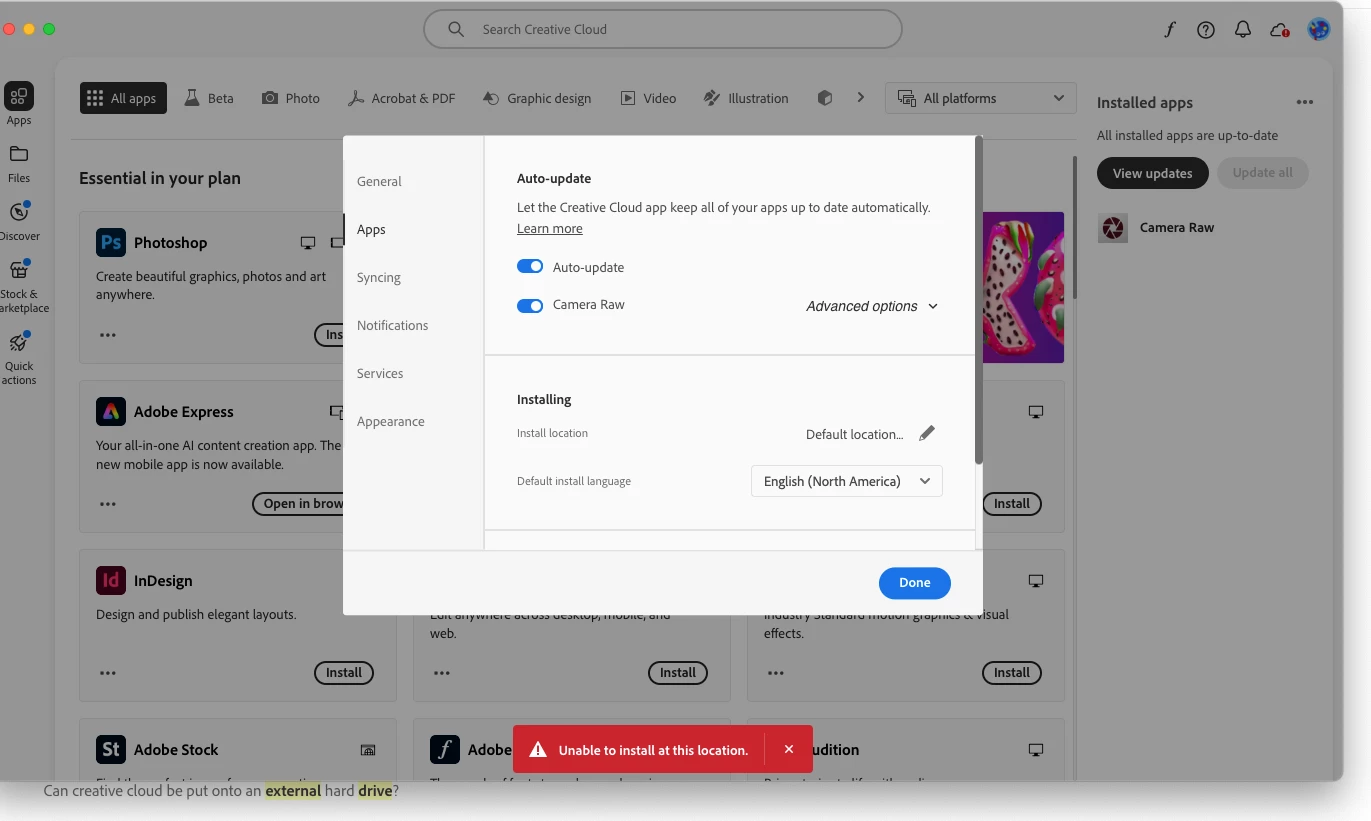Click Camera Raw in Installed apps list
Screen dimensions: 1371x821
tap(1177, 228)
